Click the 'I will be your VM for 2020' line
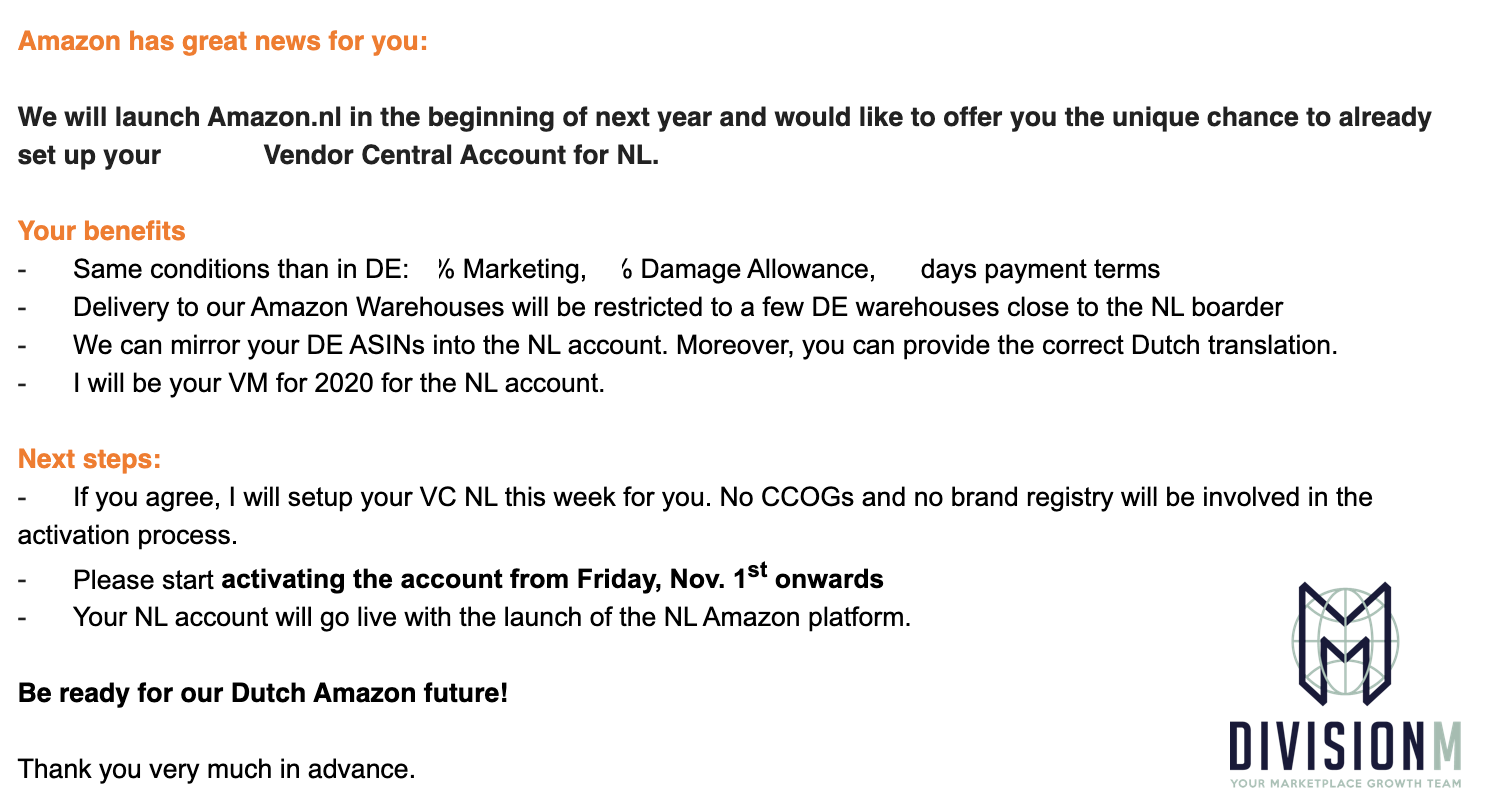The width and height of the screenshot is (1498, 806). coord(339,383)
